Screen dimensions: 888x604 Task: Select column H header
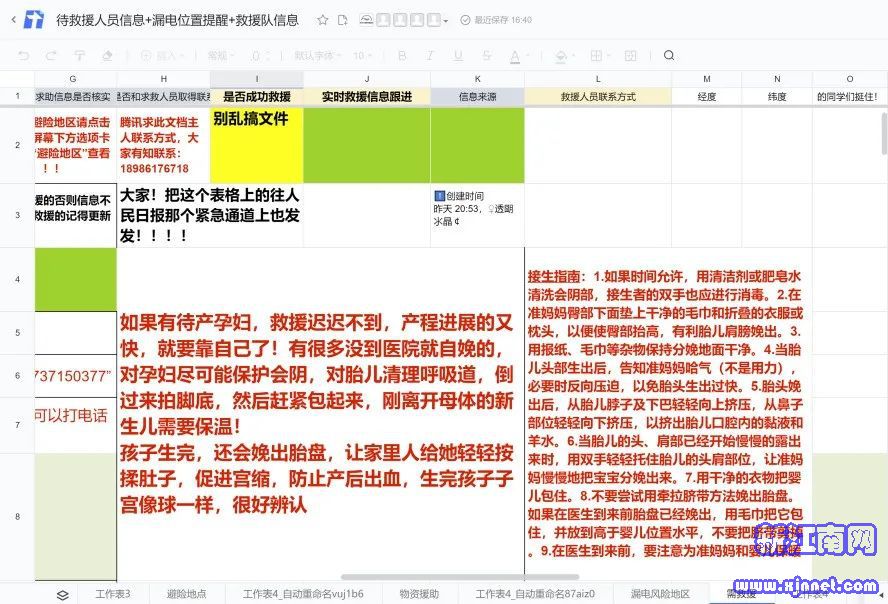(164, 79)
